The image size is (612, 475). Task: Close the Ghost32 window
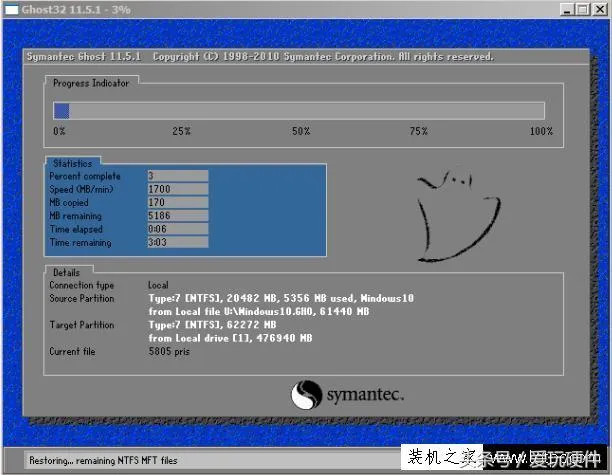pos(599,9)
